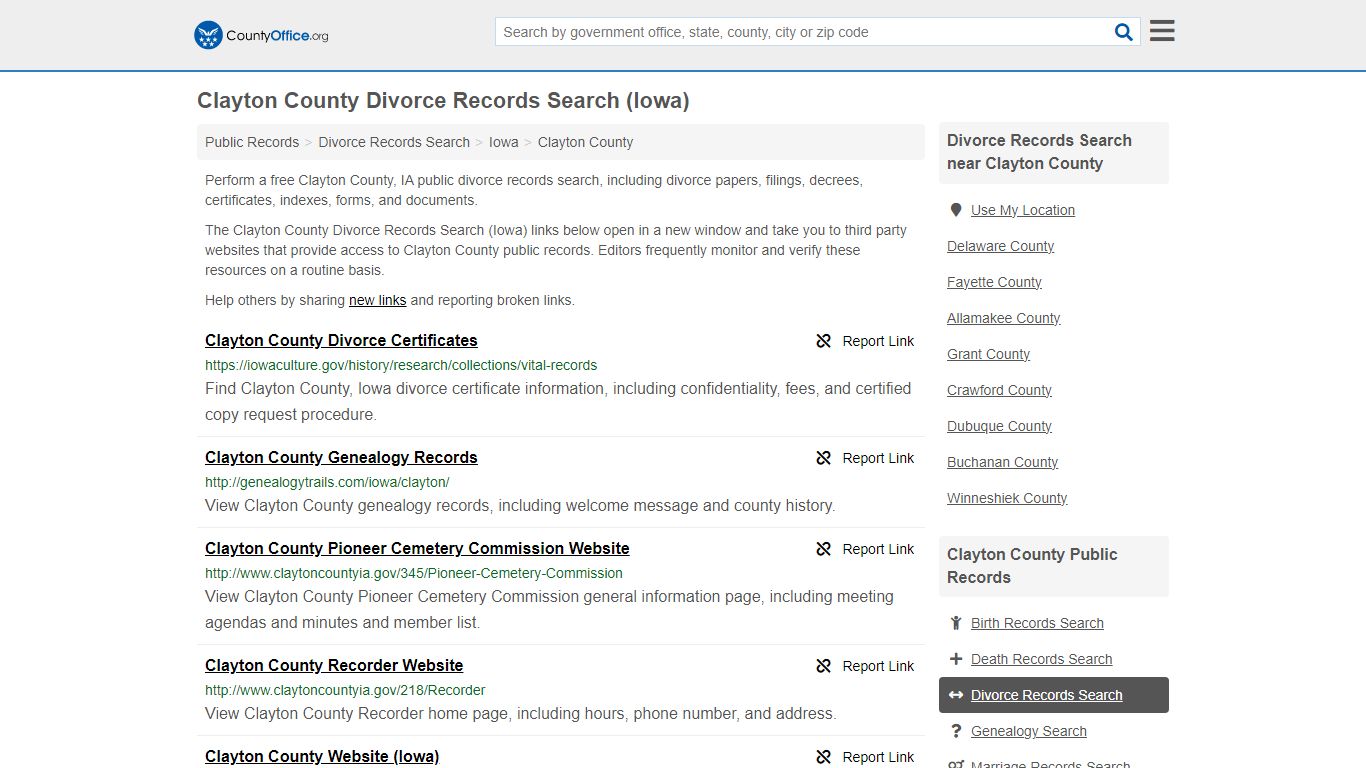Report Link for Pioneer Cemetery Commission

click(x=878, y=549)
